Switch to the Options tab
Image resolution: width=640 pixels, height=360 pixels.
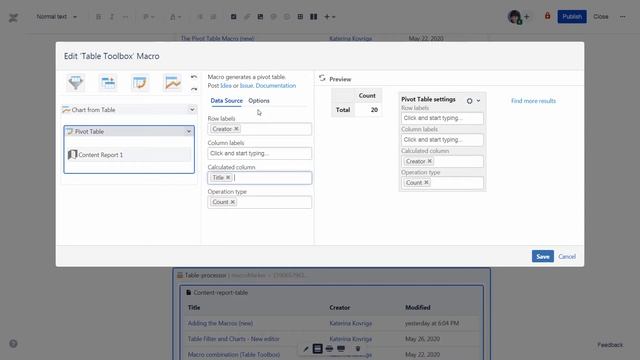(x=259, y=100)
